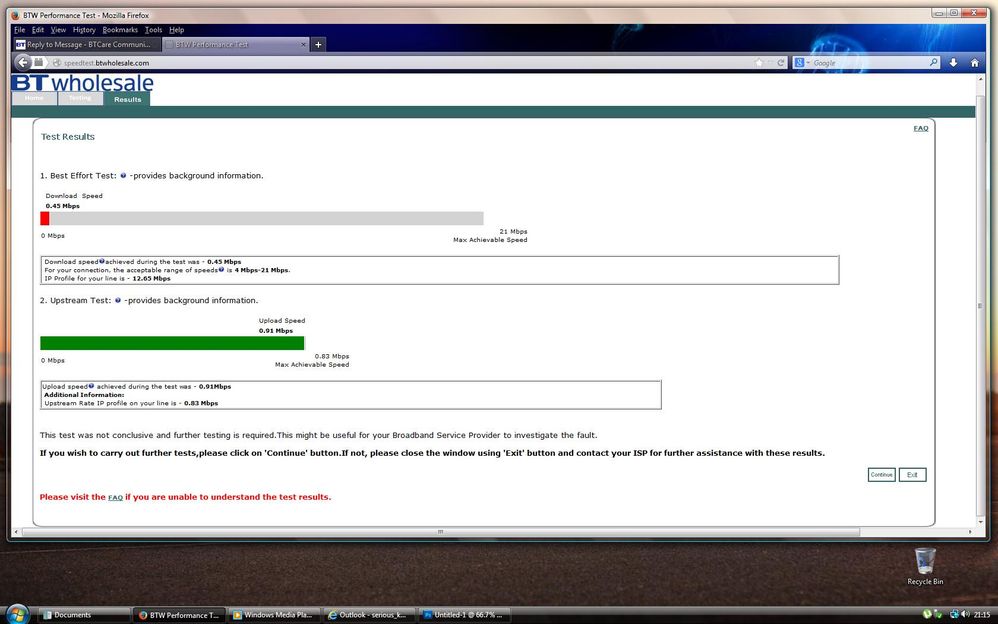Click the 'Test Results' heading
This screenshot has width=998, height=624.
pos(67,136)
